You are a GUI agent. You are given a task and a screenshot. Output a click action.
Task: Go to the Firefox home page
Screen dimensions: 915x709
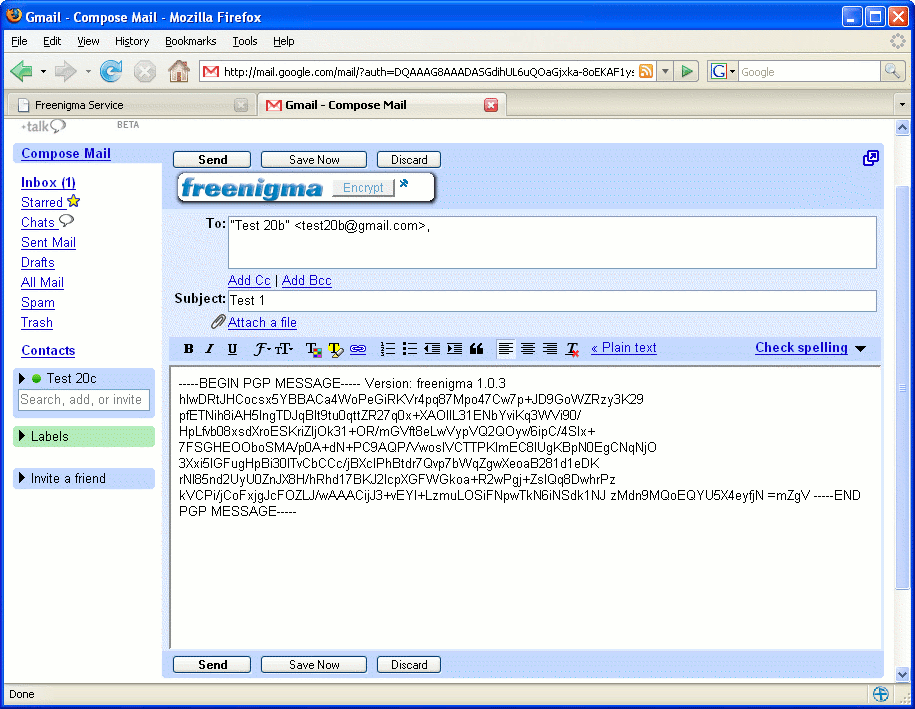[179, 71]
